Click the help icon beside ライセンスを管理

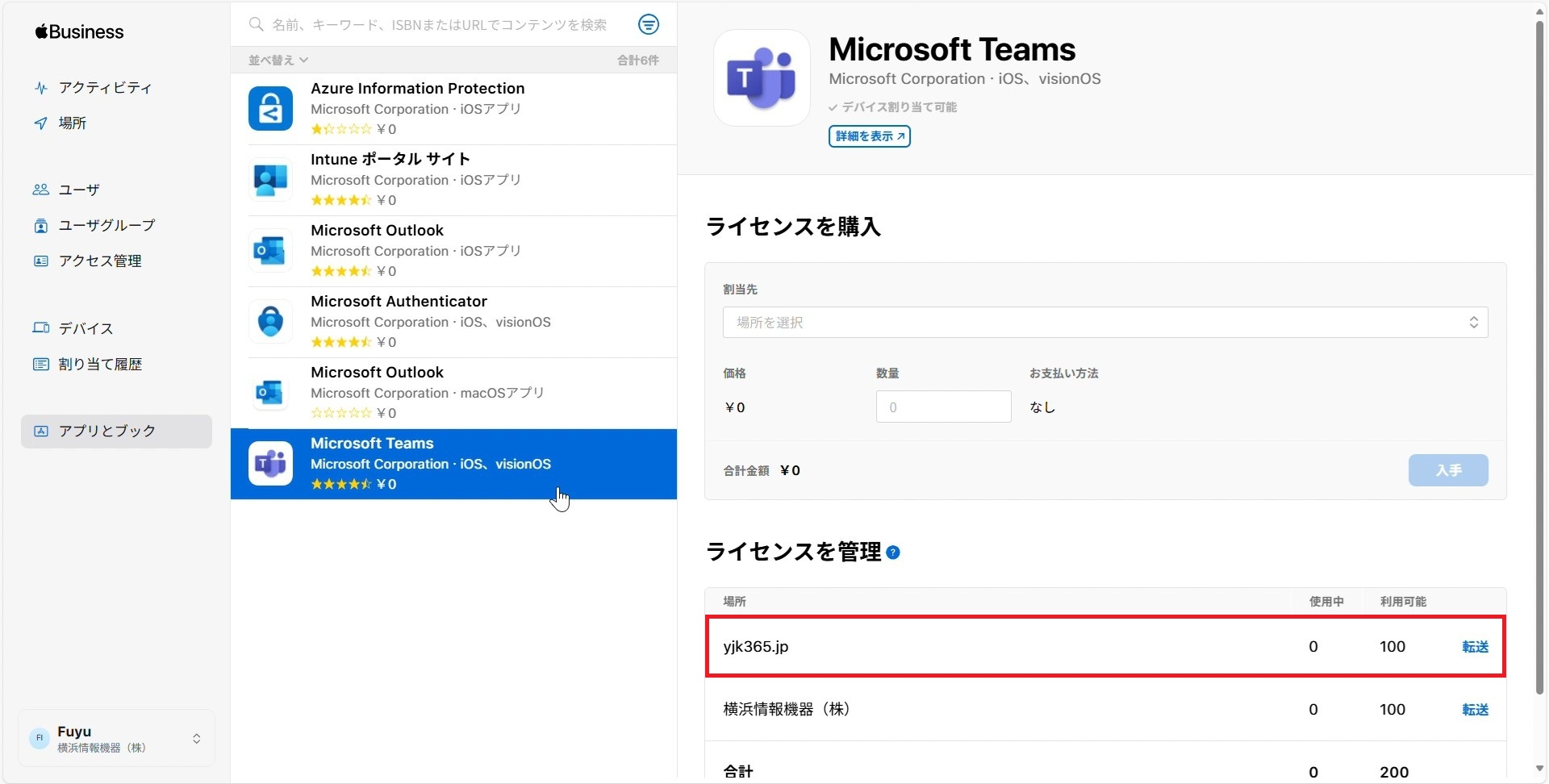point(893,553)
